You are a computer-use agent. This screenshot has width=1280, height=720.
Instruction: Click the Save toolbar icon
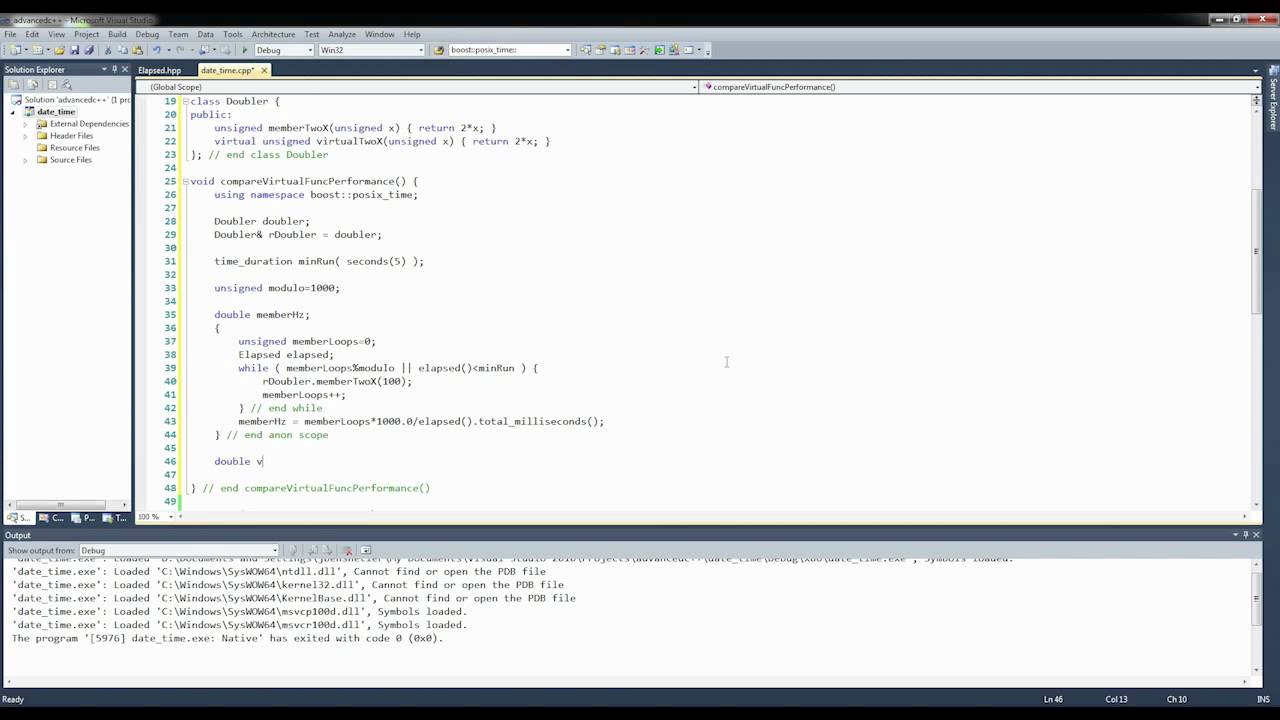pos(74,50)
